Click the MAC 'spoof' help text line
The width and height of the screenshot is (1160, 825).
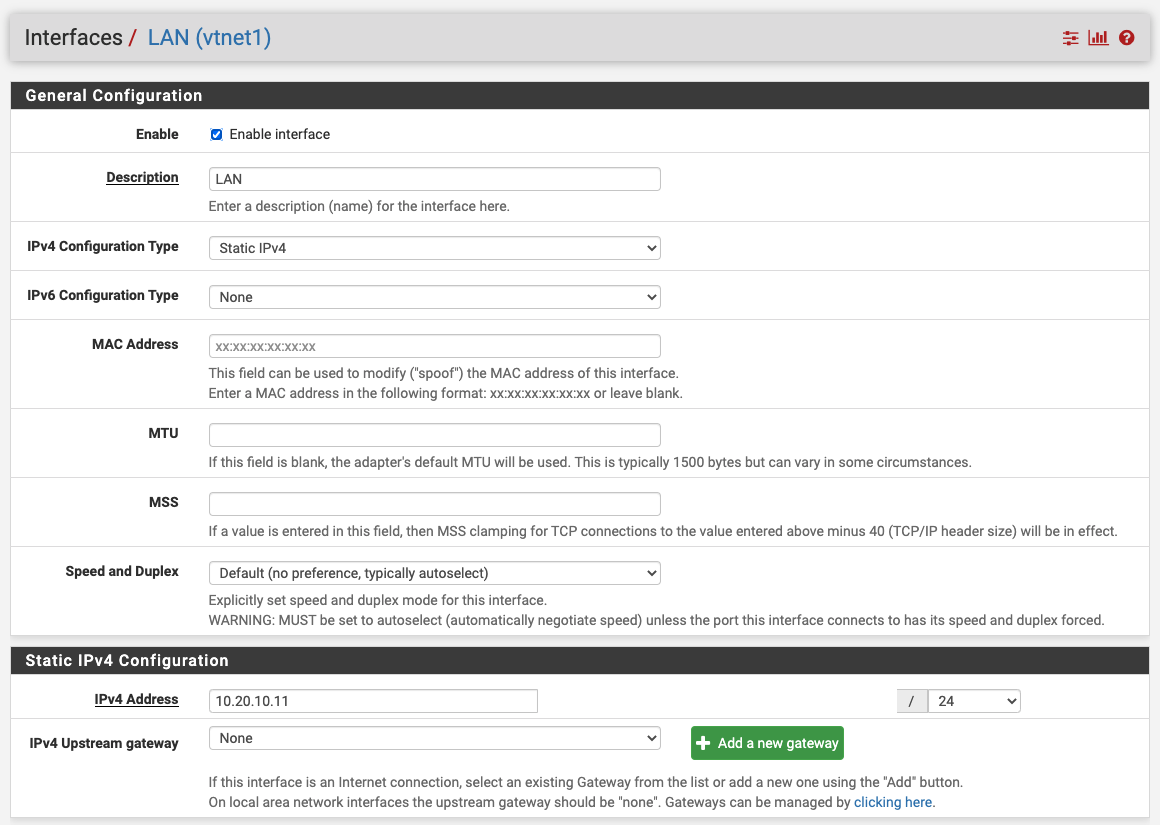tap(443, 374)
